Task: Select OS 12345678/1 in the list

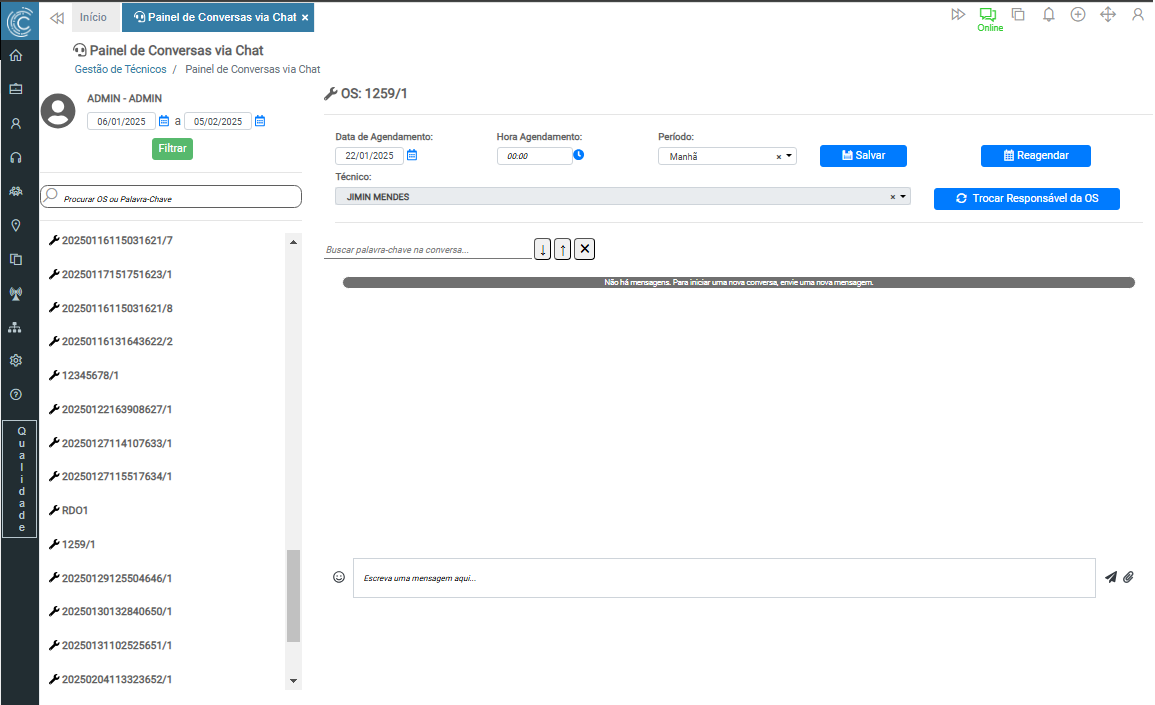Action: pos(96,375)
